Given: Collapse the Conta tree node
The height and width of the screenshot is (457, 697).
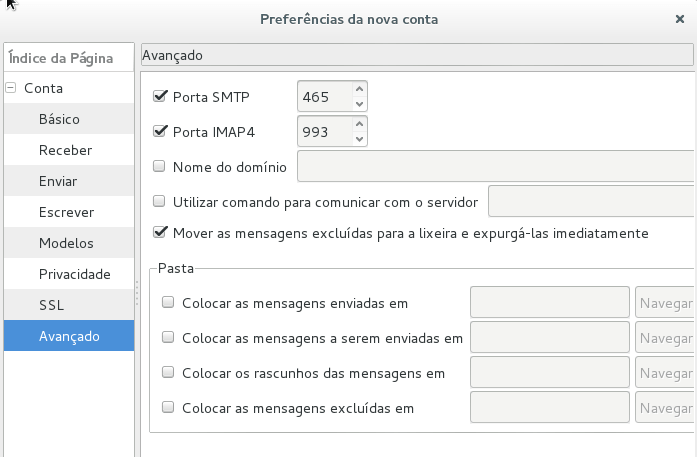Looking at the screenshot, I should pyautogui.click(x=11, y=88).
